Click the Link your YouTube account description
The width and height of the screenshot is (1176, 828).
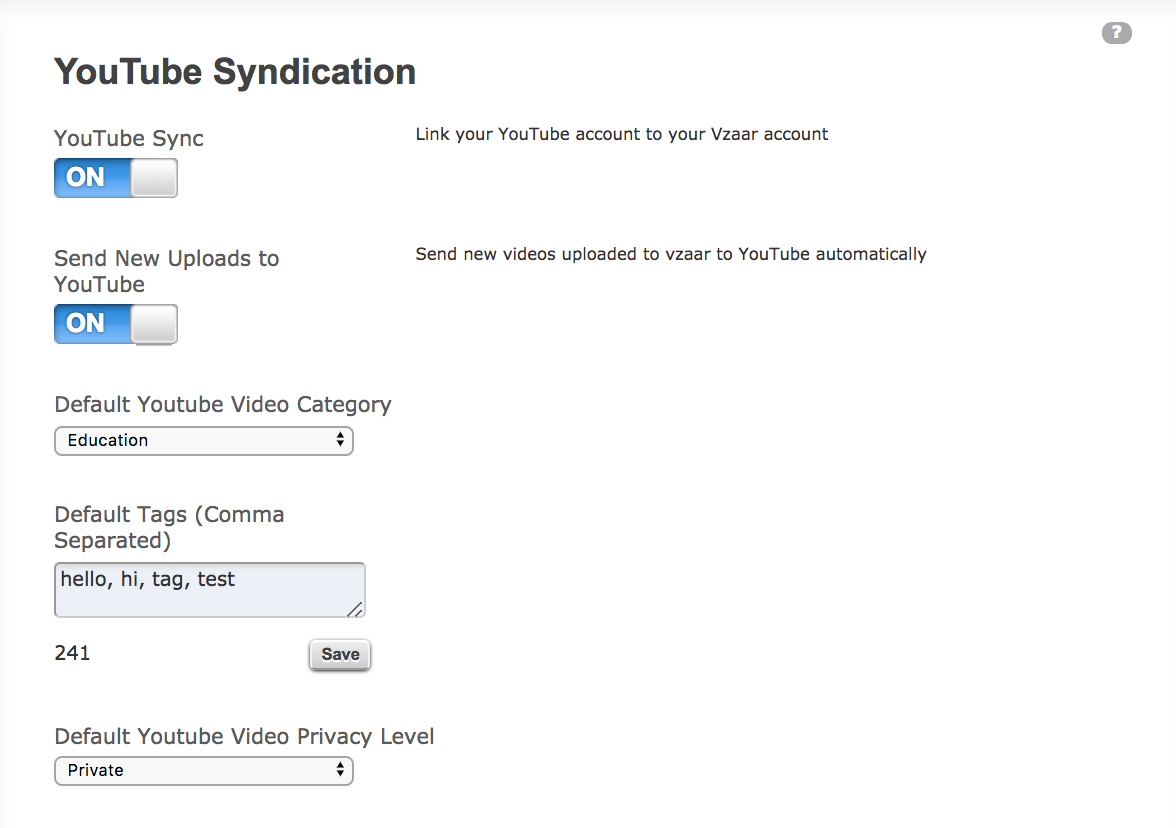click(622, 134)
